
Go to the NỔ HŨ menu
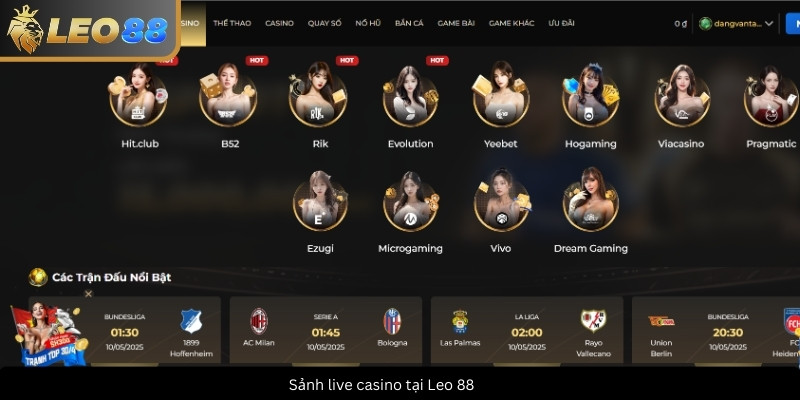(368, 23)
